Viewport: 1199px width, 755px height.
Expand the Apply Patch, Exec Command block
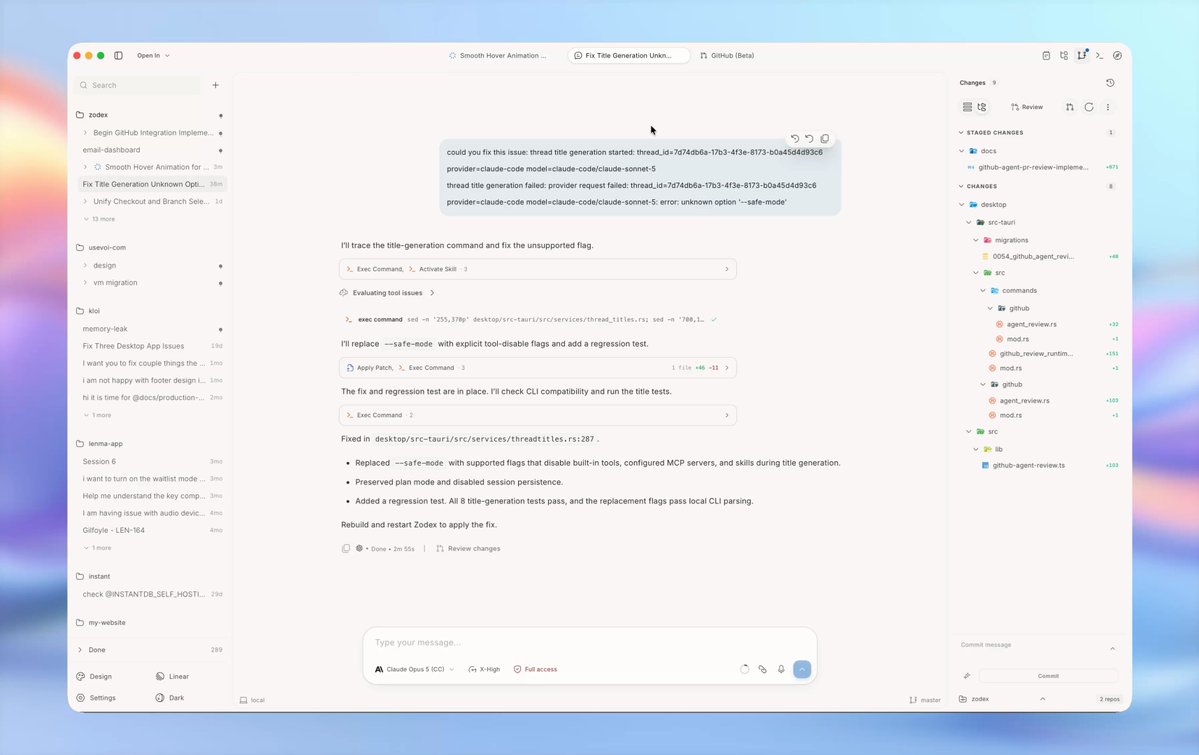(x=538, y=368)
